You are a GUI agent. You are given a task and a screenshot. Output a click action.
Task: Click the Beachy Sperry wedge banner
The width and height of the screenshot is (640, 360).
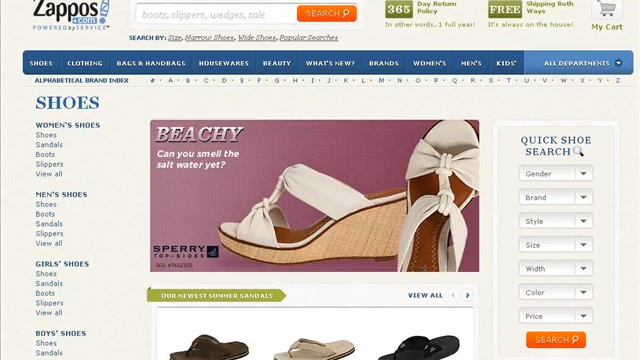click(315, 196)
